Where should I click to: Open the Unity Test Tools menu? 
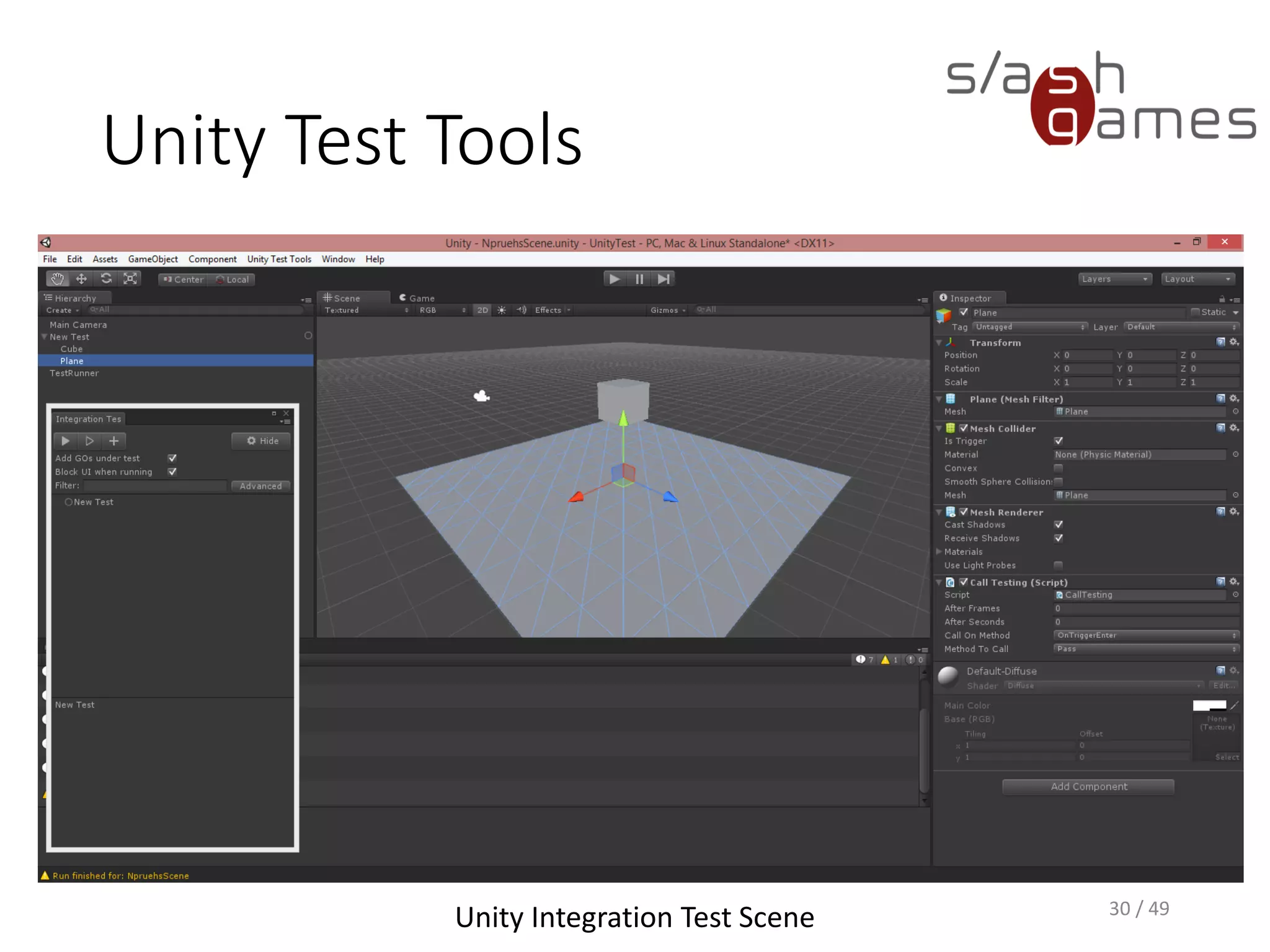tap(279, 259)
